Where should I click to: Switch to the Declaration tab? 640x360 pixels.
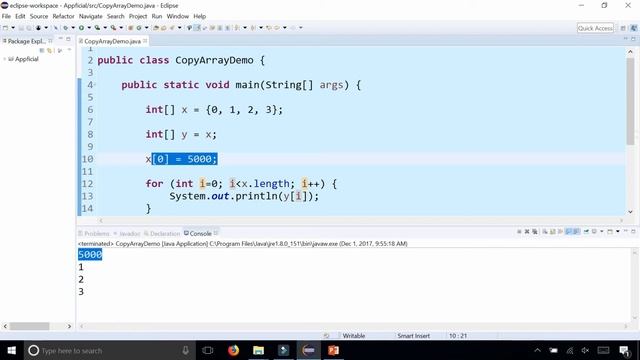162,233
